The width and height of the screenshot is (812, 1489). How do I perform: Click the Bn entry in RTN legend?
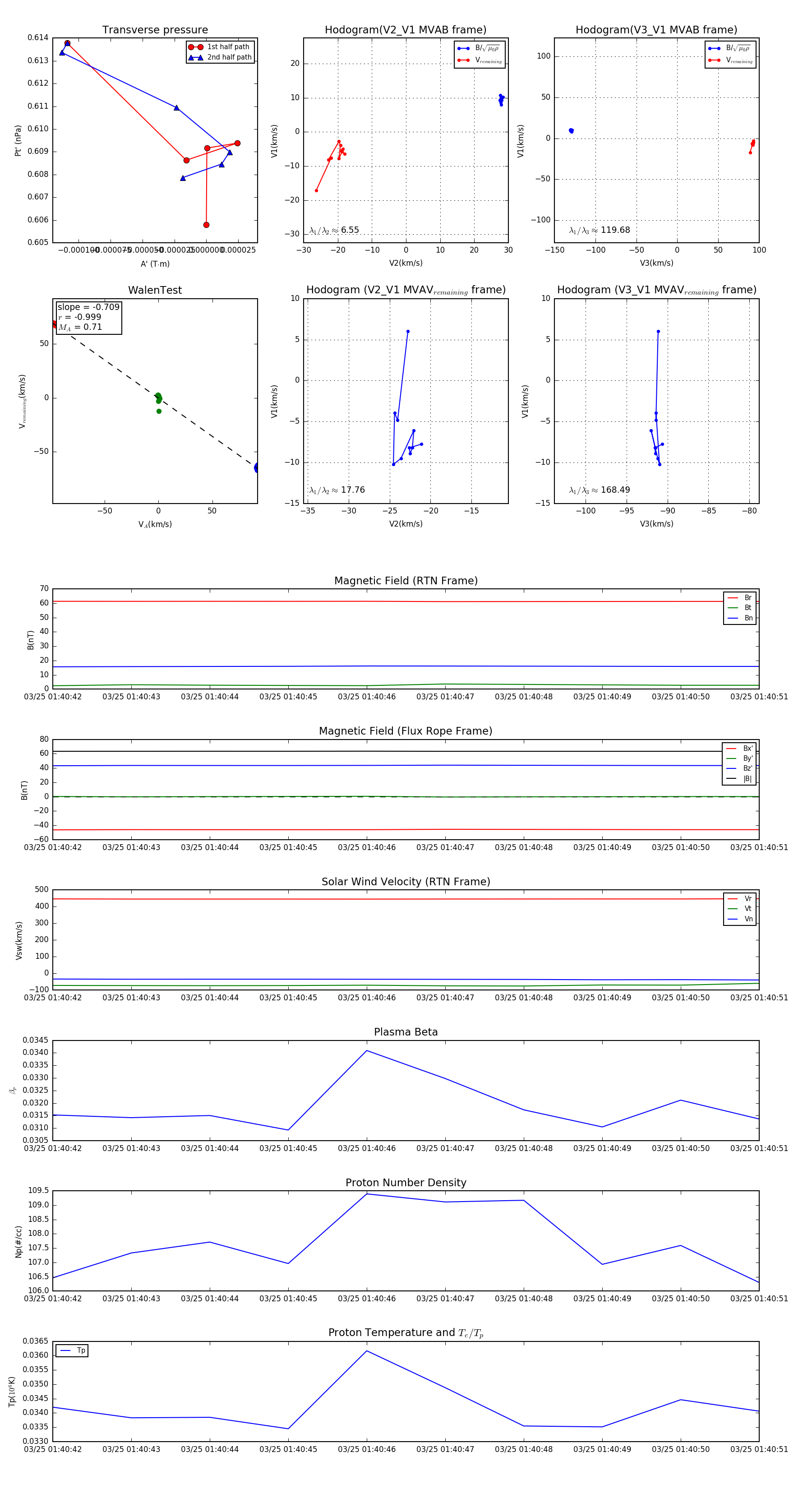coord(748,618)
